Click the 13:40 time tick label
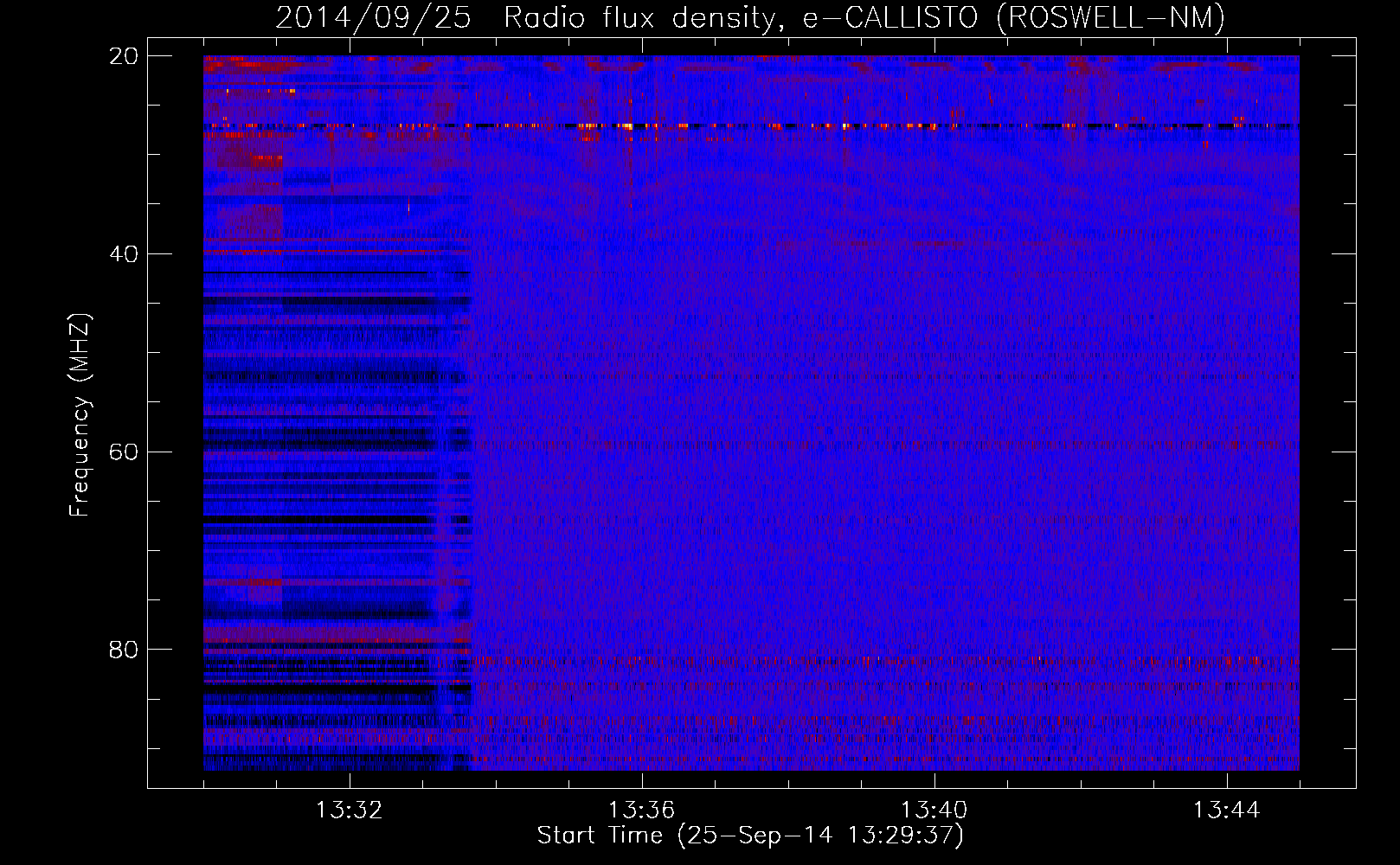 point(934,811)
